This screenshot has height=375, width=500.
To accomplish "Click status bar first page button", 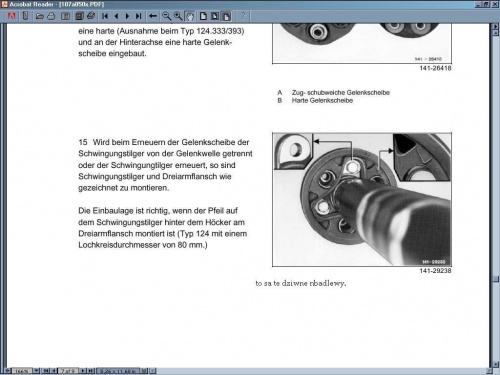I will click(46, 371).
